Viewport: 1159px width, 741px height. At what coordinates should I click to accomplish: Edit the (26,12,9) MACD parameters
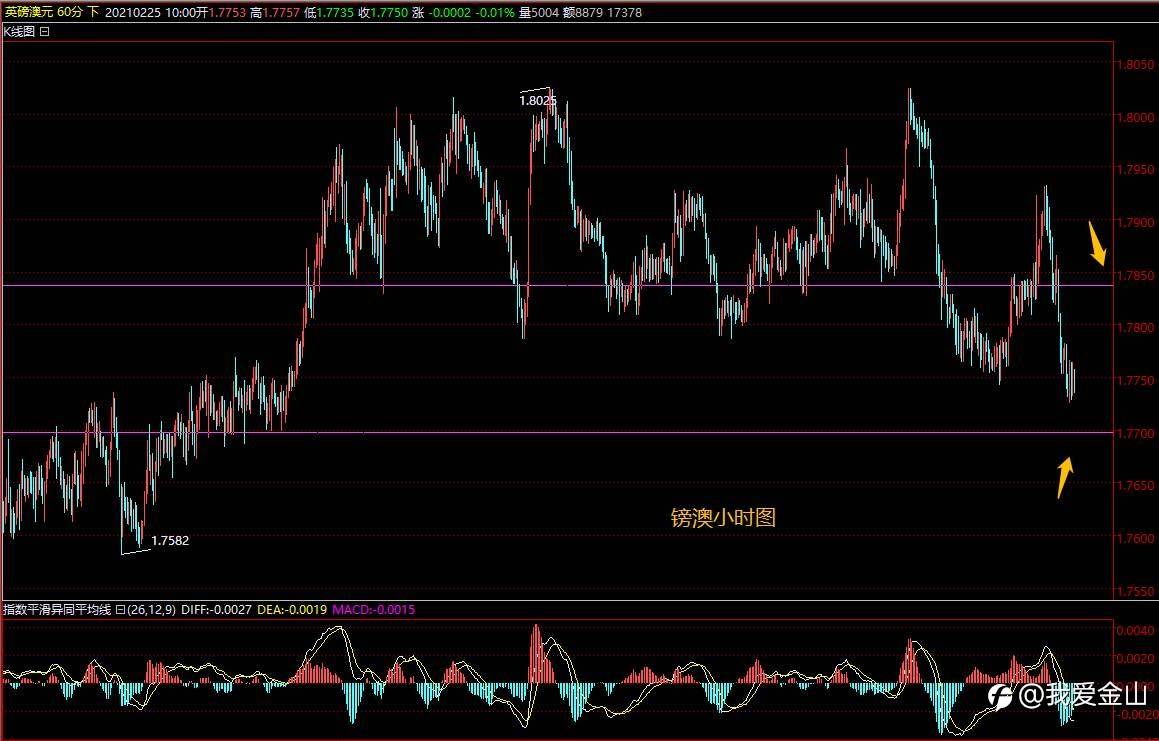(x=151, y=610)
